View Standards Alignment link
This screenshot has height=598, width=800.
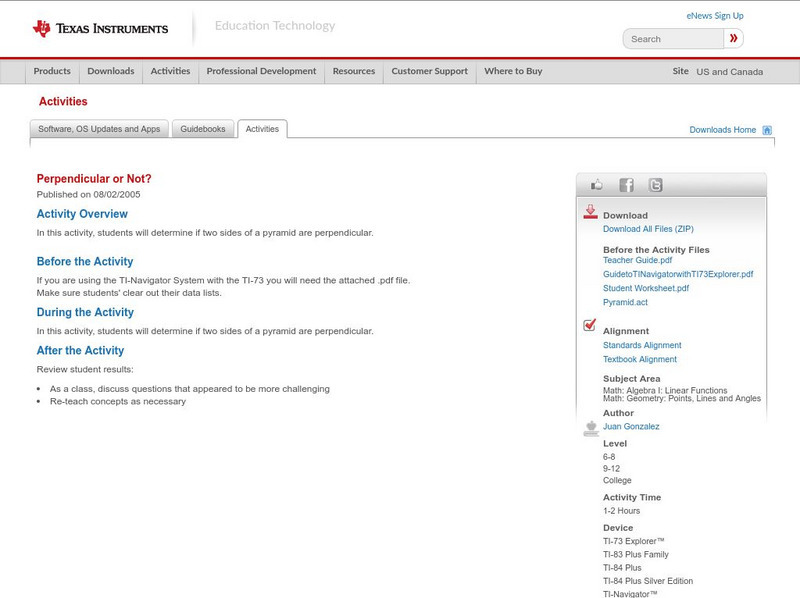pyautogui.click(x=642, y=345)
